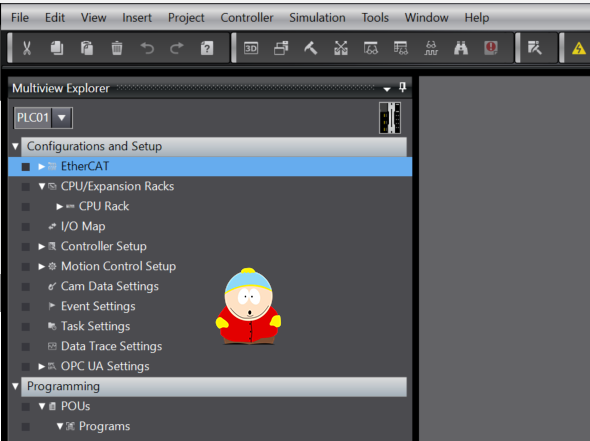Click the Data Trace Settings icon
Screen dimensions: 590x441
tap(52, 346)
